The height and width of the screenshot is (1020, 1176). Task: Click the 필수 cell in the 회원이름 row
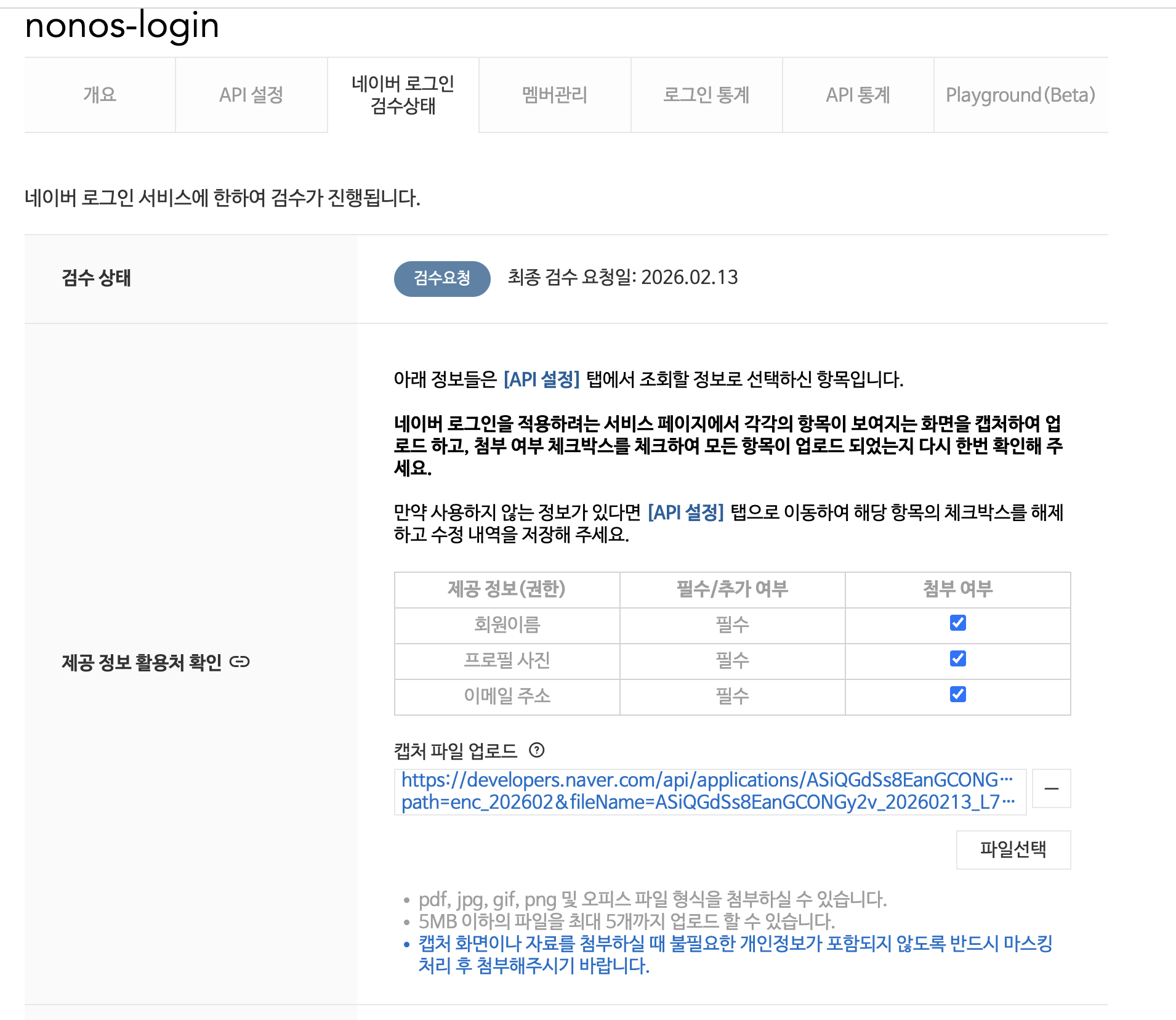pos(733,625)
